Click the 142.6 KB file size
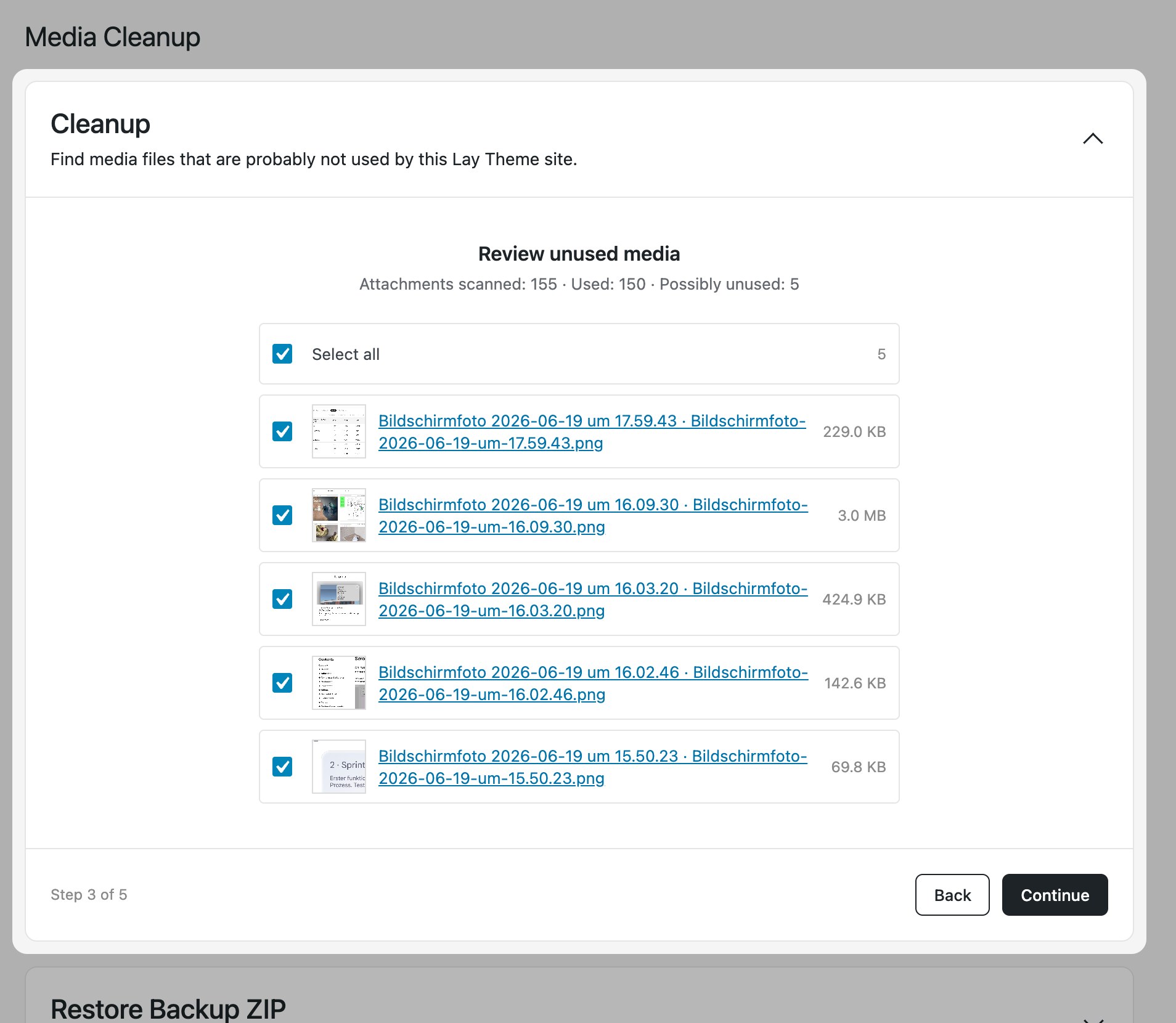The height and width of the screenshot is (1023, 1176). tap(855, 683)
